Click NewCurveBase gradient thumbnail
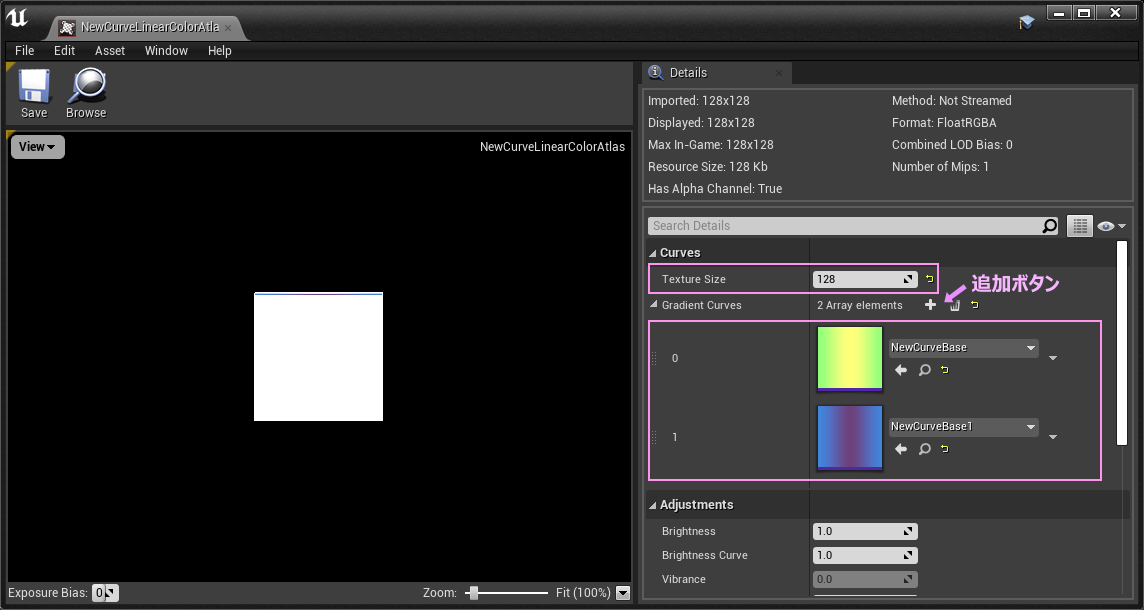This screenshot has height=610, width=1144. [850, 358]
